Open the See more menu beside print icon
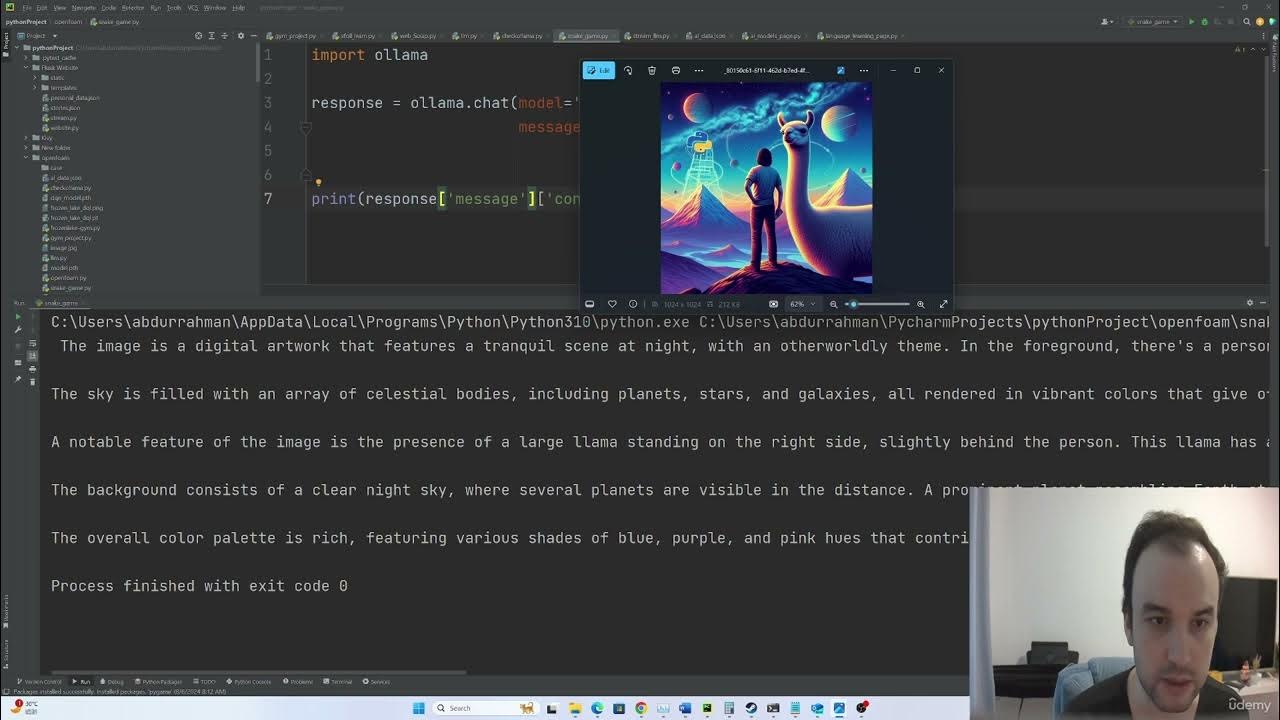The height and width of the screenshot is (720, 1280). point(699,70)
